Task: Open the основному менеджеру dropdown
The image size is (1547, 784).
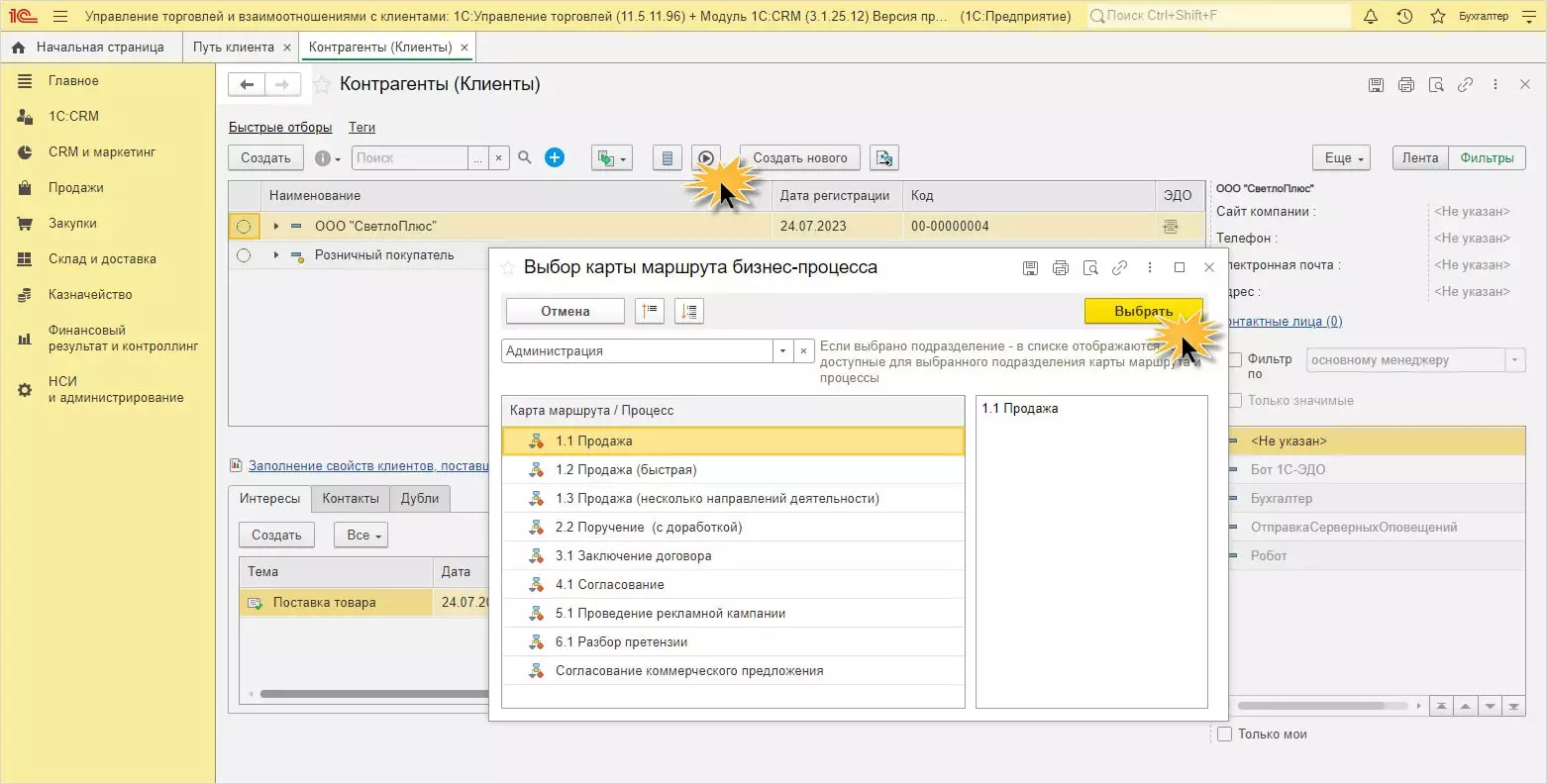Action: pyautogui.click(x=1515, y=360)
